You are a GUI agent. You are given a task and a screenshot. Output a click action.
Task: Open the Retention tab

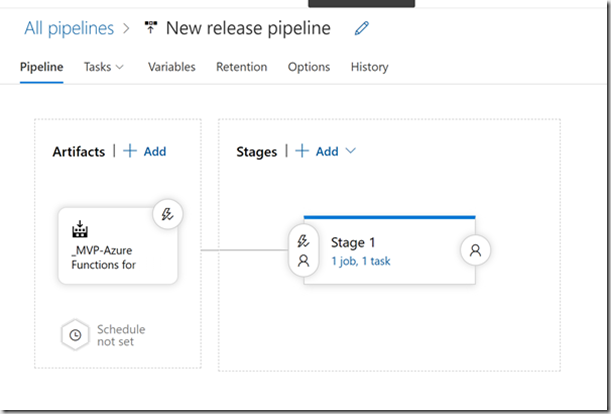coord(242,67)
